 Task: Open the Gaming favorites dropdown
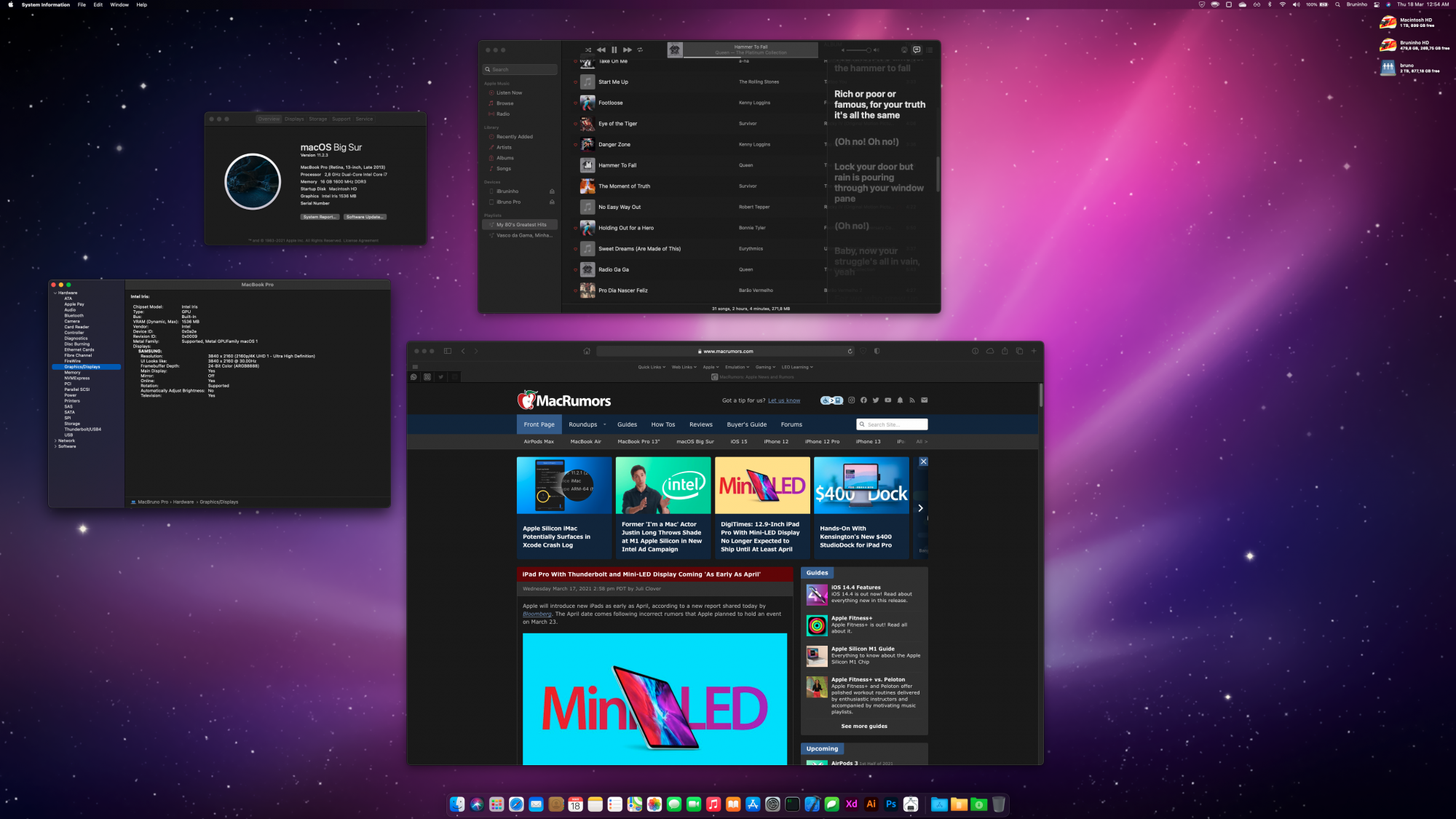(765, 367)
